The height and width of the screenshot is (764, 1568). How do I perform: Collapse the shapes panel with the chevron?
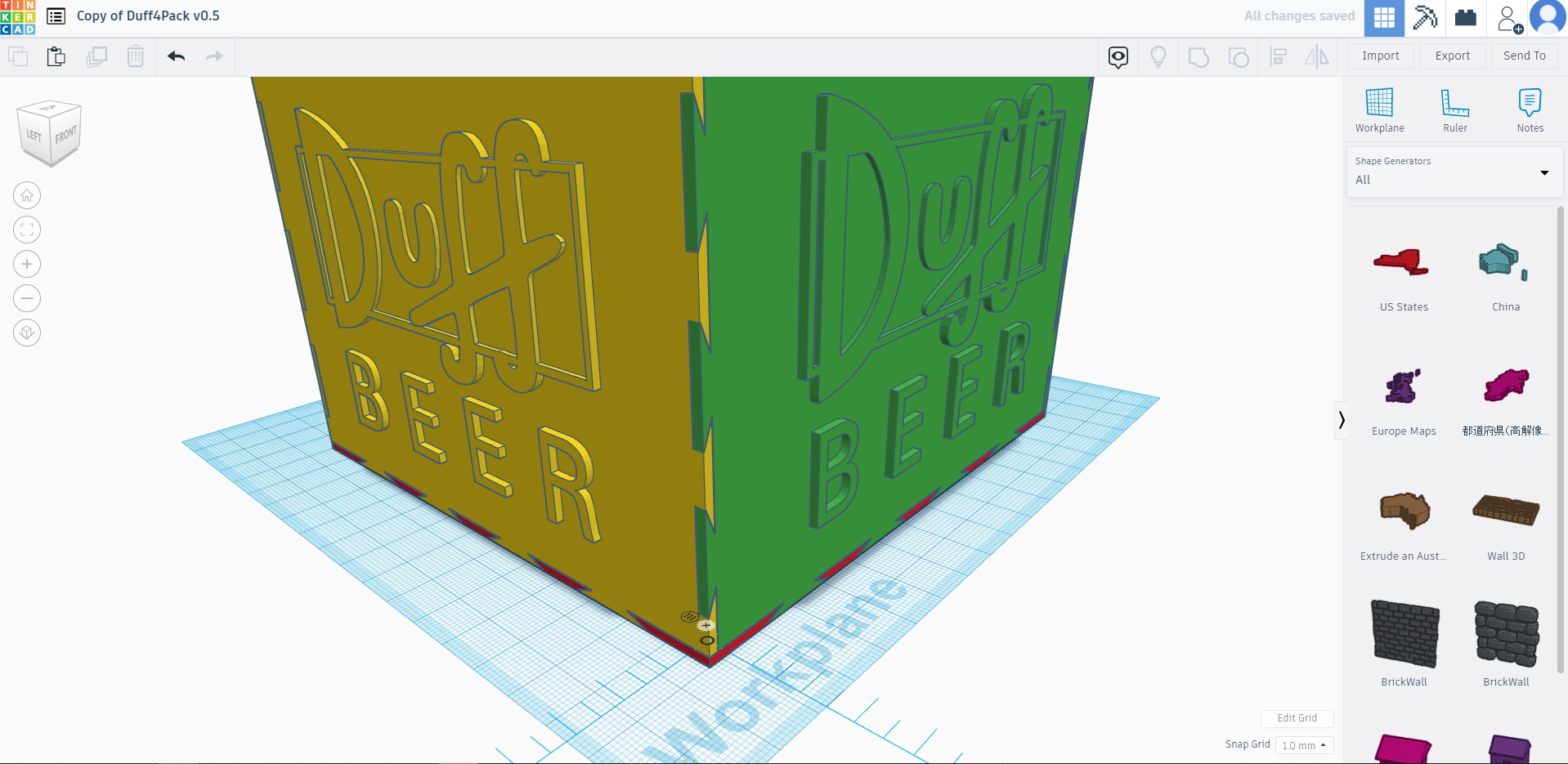coord(1342,419)
